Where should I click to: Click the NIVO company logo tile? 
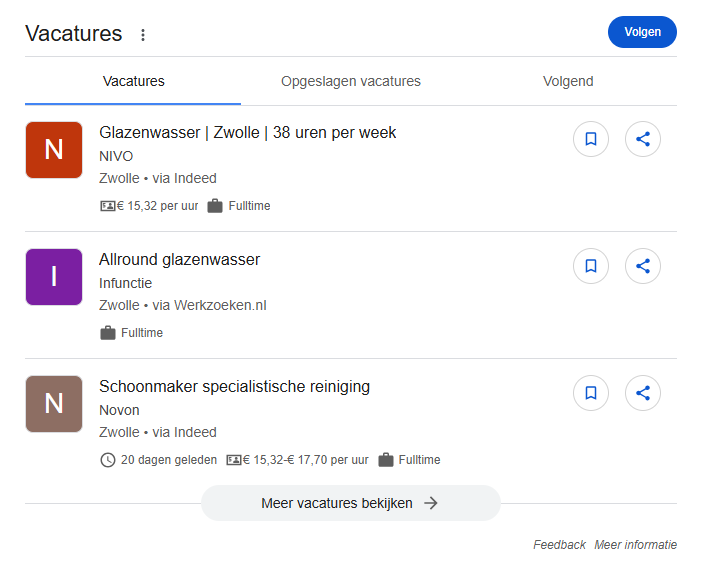tap(54, 150)
